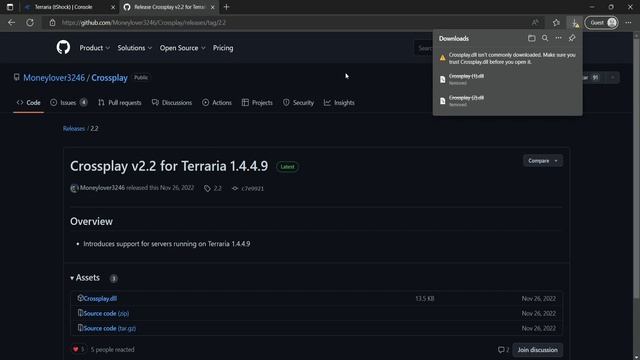Expand the Product dropdown menu

click(x=94, y=48)
